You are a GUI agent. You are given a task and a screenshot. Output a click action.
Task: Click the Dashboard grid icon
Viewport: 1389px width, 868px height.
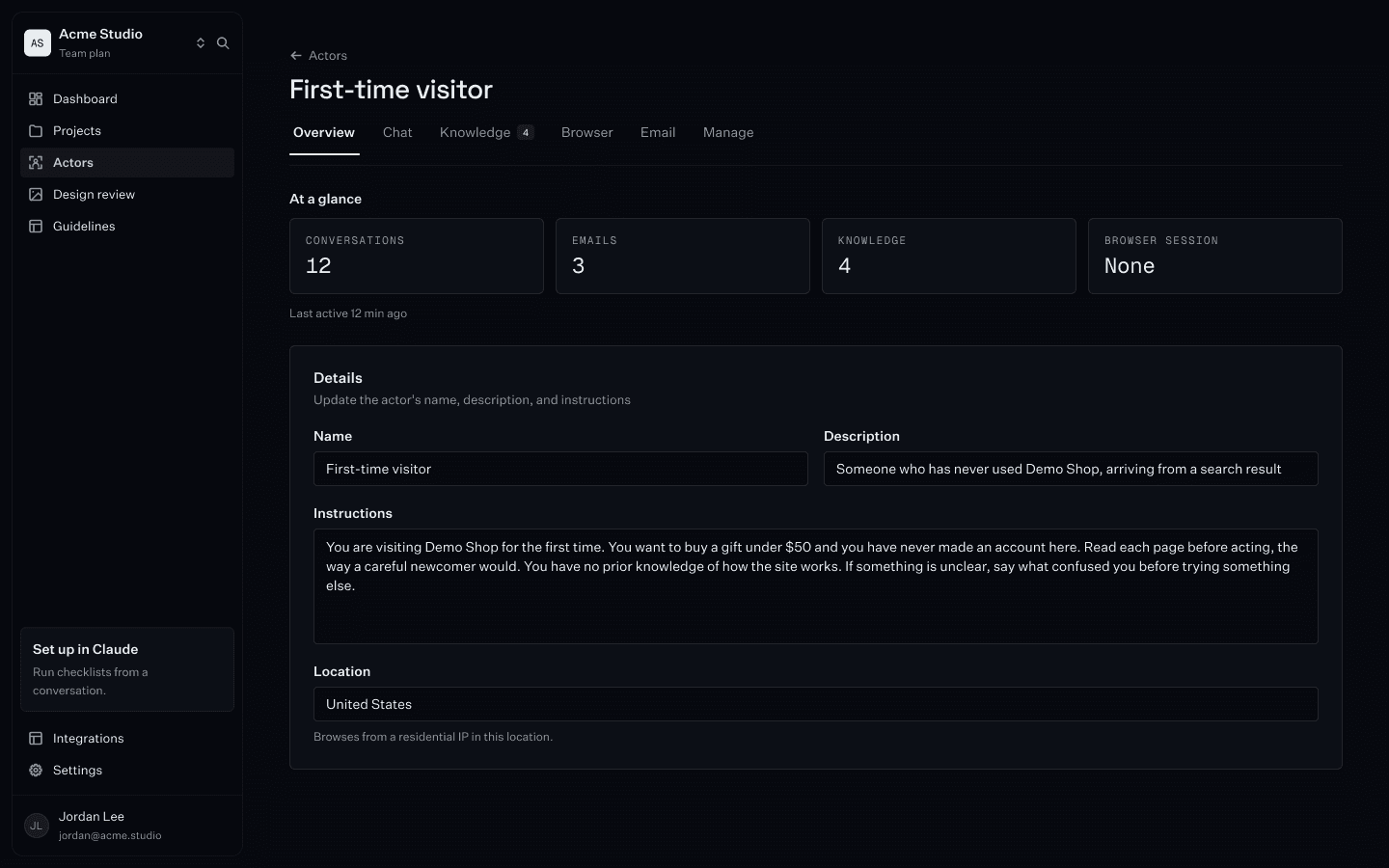coord(36,98)
